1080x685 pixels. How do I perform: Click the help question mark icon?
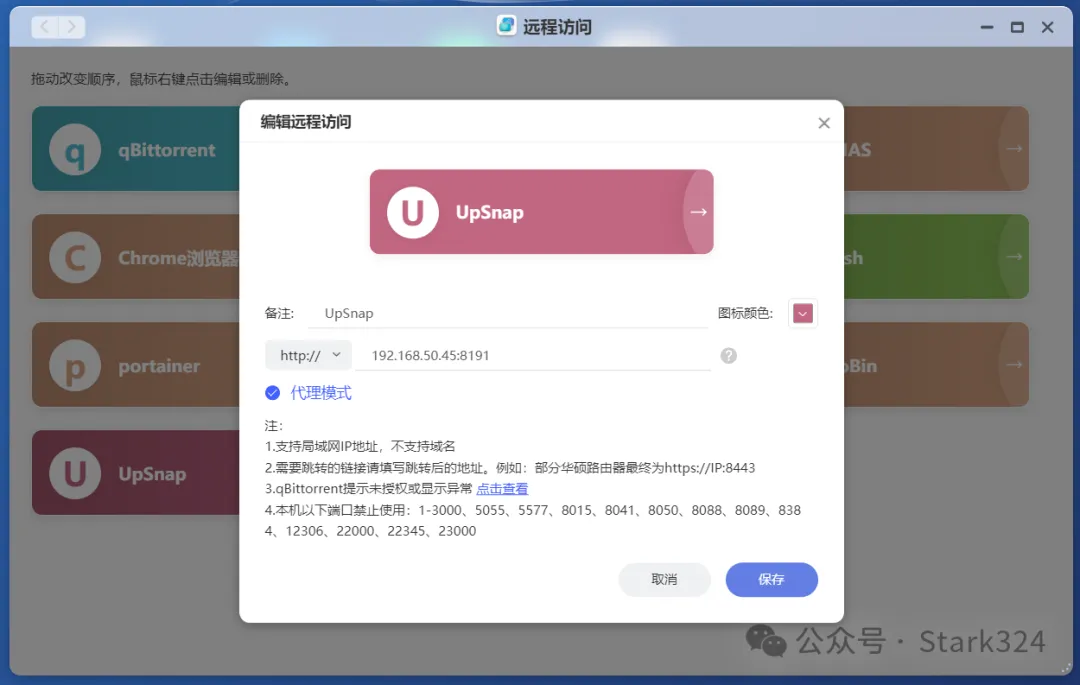point(728,356)
